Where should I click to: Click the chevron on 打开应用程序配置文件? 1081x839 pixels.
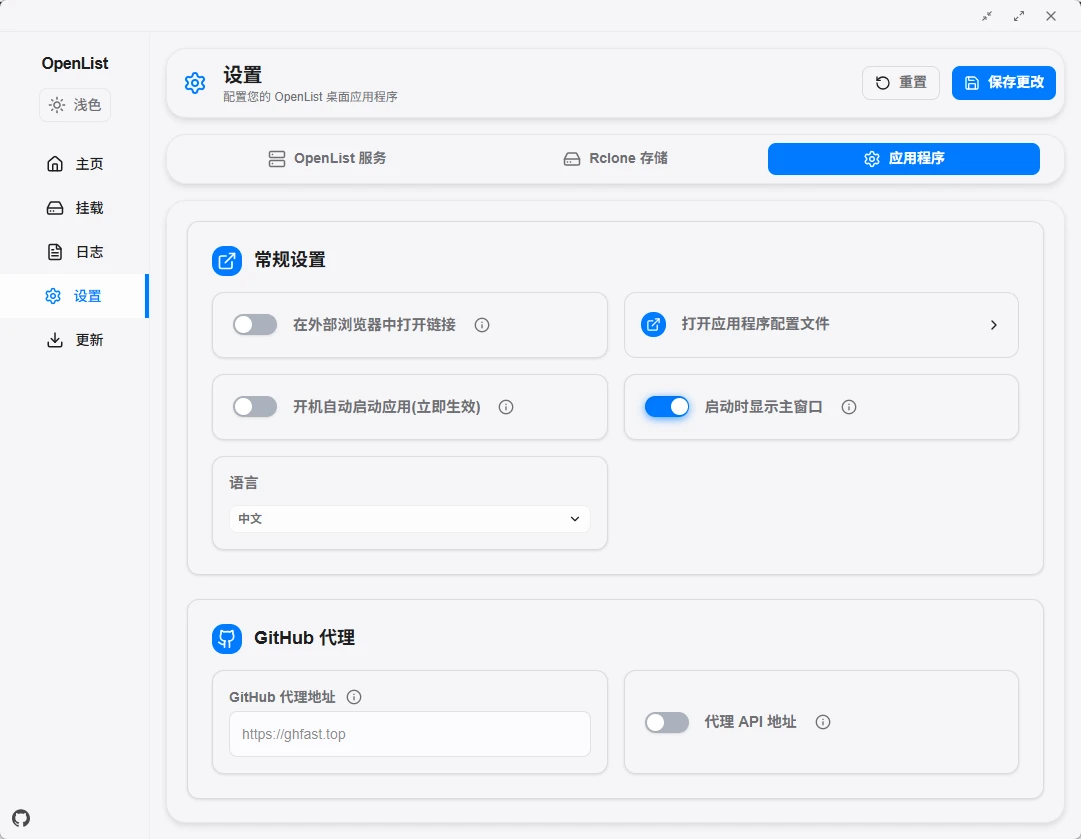993,325
